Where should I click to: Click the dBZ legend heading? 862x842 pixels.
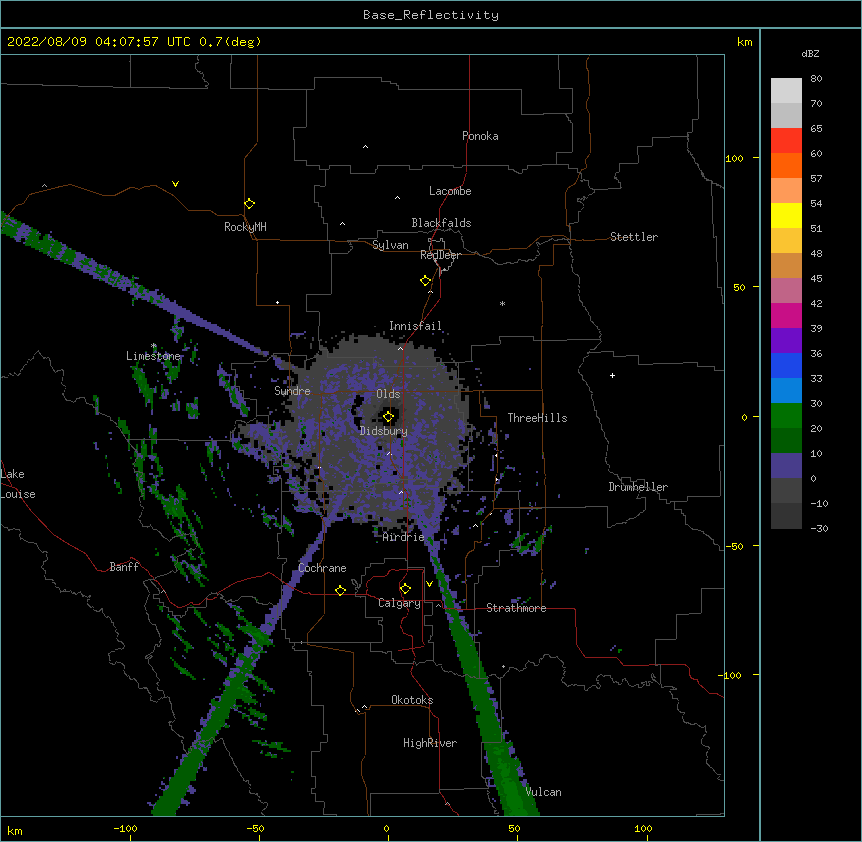[810, 54]
